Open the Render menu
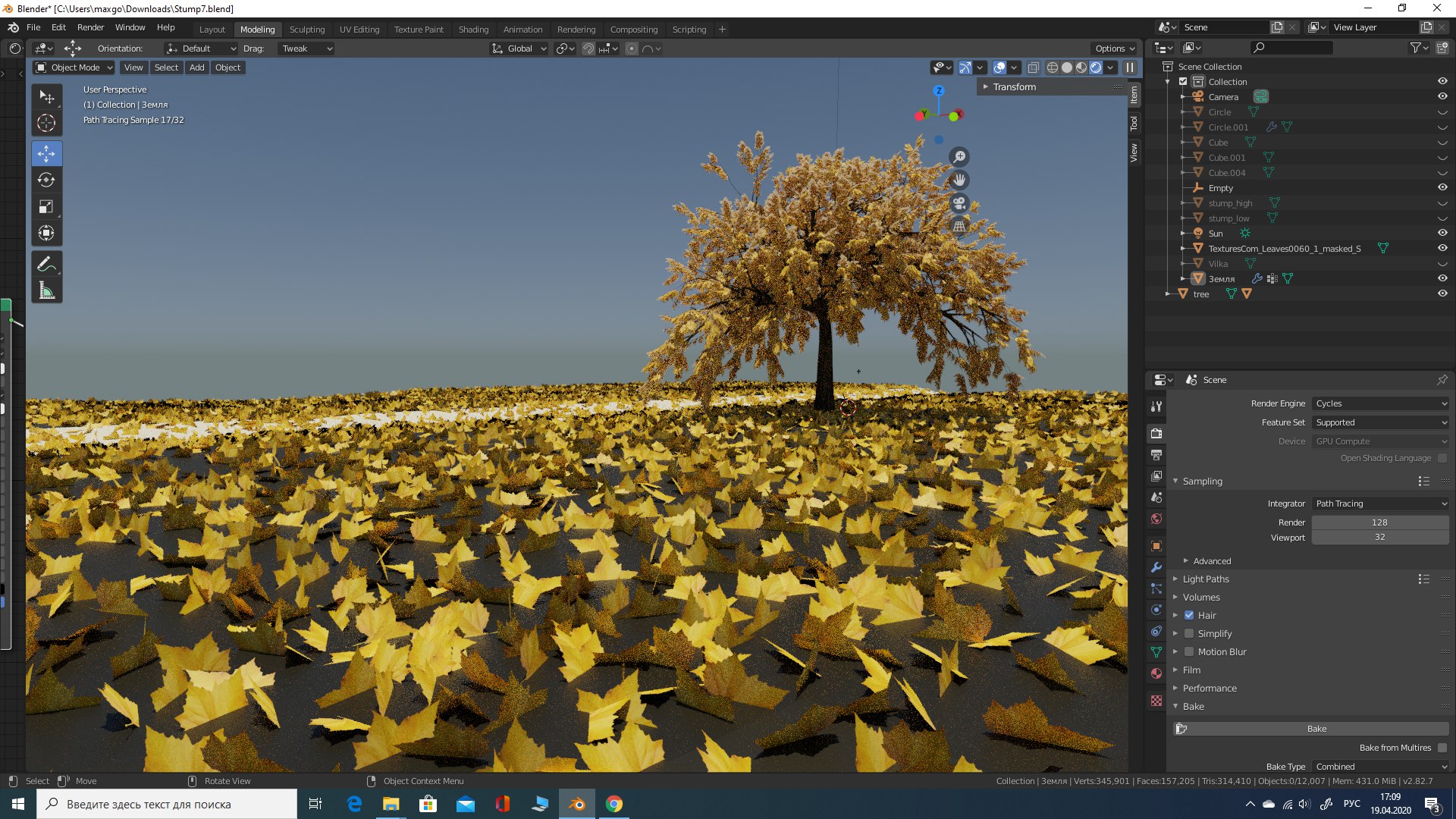 click(x=90, y=27)
